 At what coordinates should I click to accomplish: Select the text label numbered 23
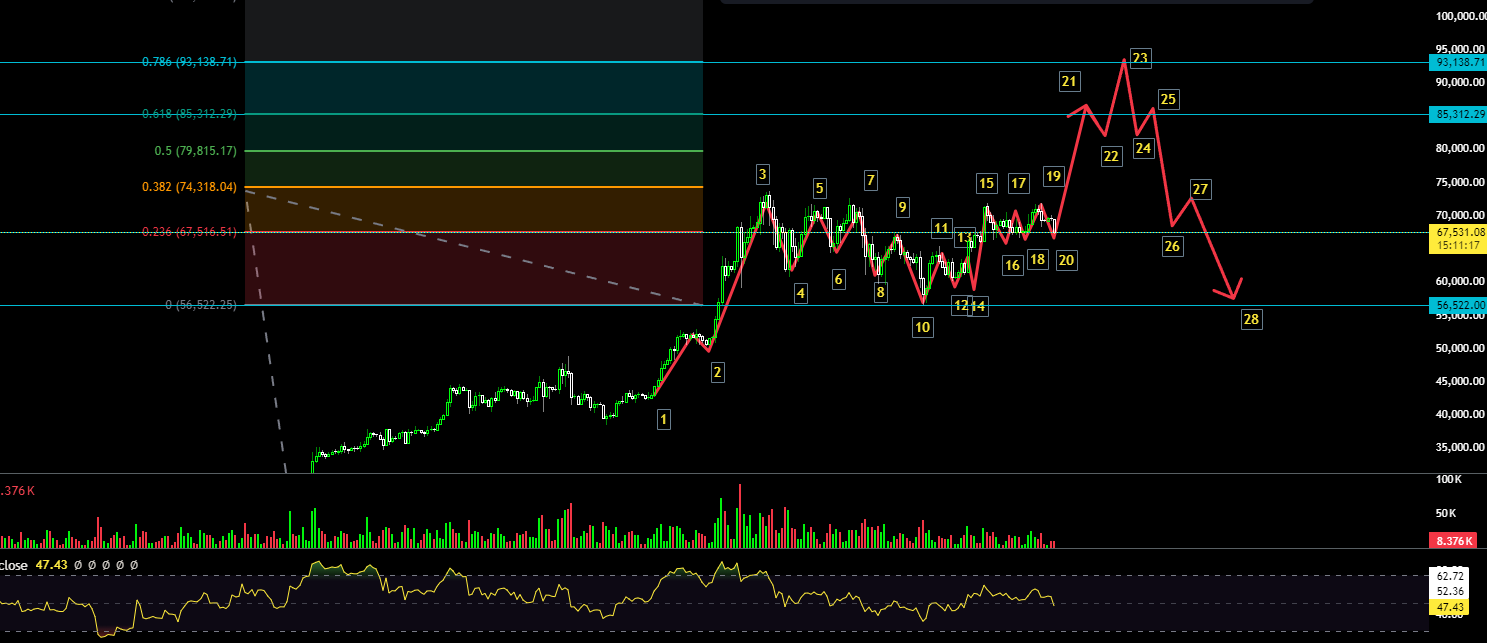(1141, 58)
